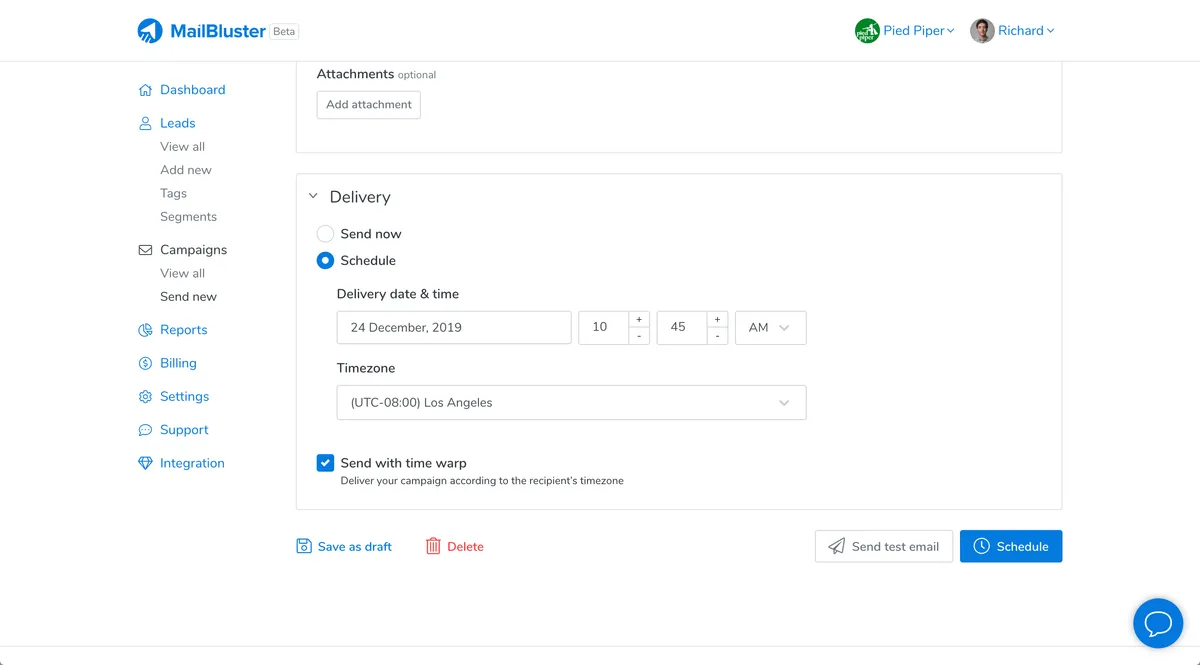The image size is (1200, 665).
Task: Open Segments under Leads
Action: click(188, 217)
